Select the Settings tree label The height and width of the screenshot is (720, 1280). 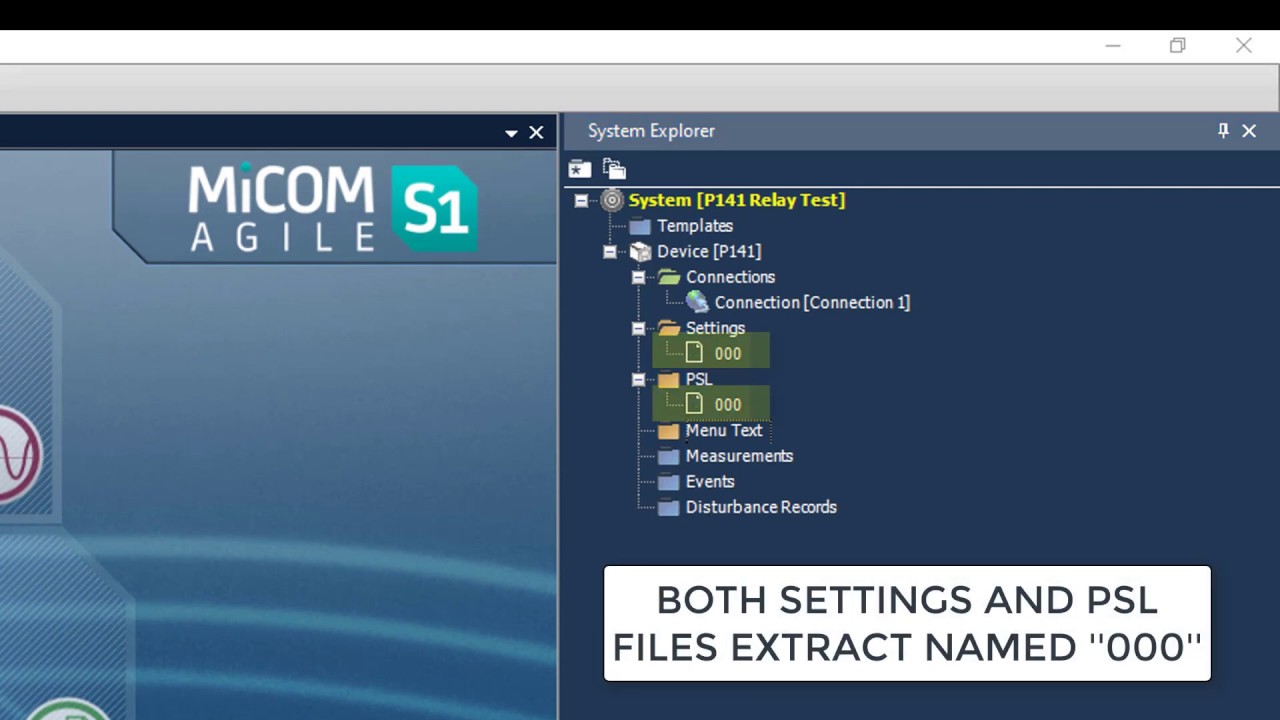point(715,328)
